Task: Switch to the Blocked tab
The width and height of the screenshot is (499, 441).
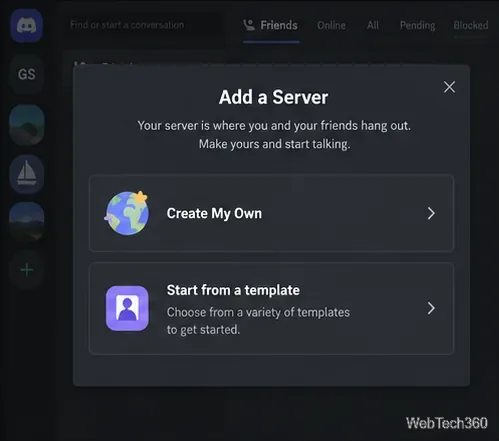Action: [471, 25]
